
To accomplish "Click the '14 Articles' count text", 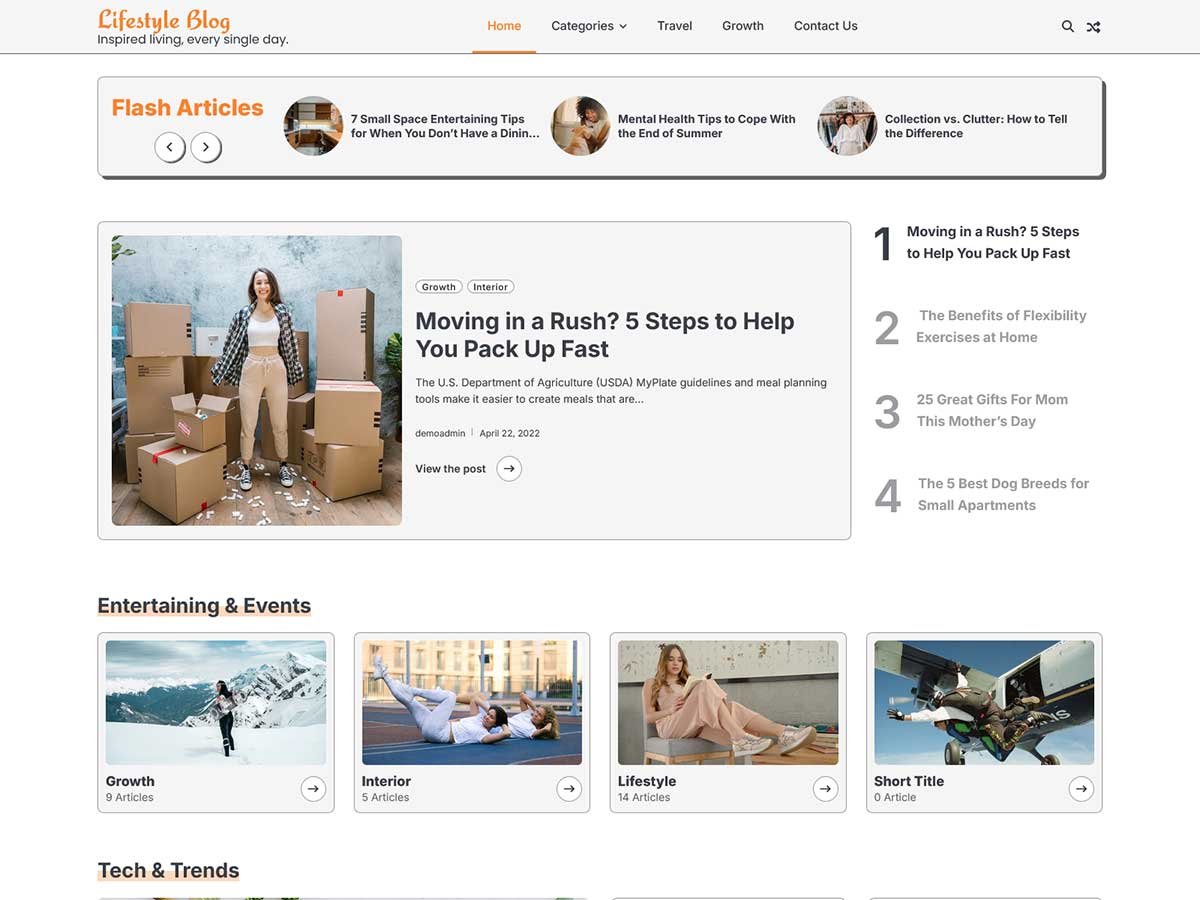I will click(644, 797).
